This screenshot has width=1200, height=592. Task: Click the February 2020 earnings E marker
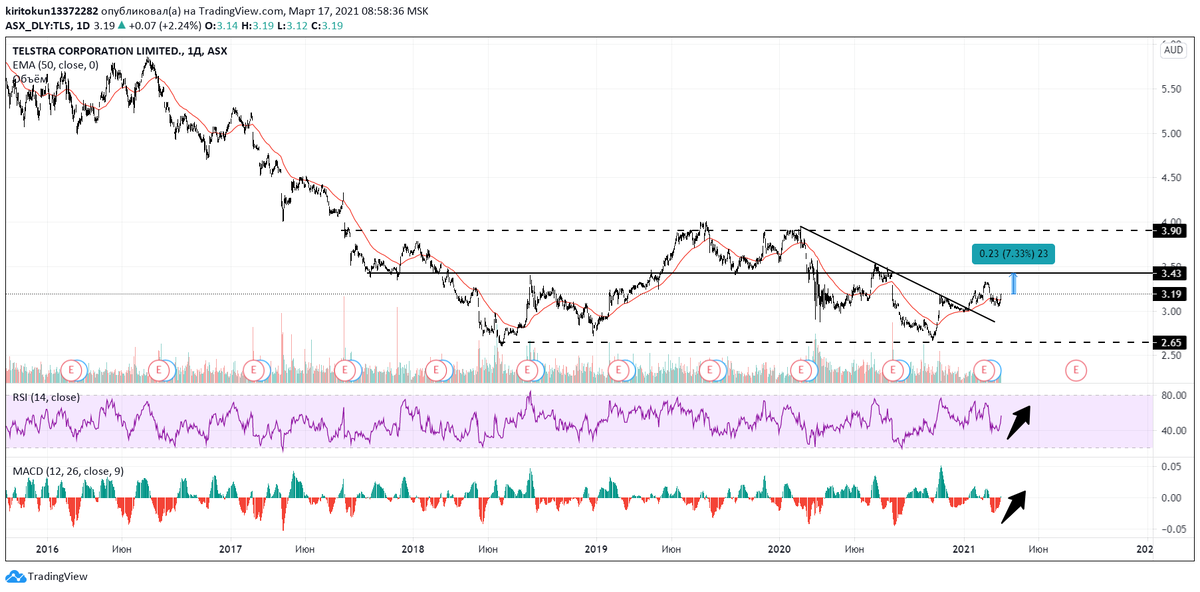tap(802, 370)
